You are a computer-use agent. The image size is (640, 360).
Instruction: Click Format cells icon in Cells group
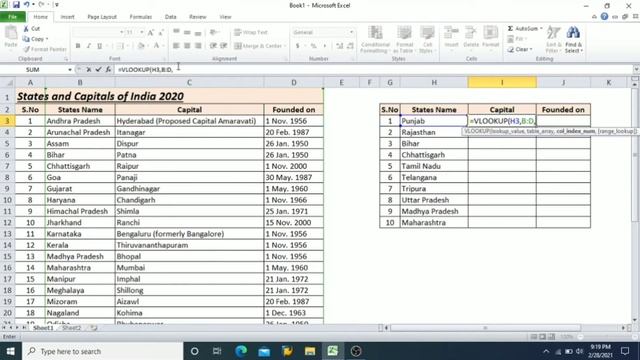click(491, 33)
